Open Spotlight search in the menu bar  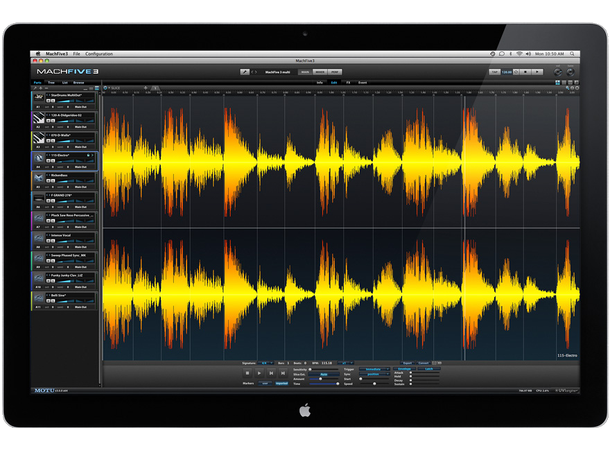(x=572, y=54)
